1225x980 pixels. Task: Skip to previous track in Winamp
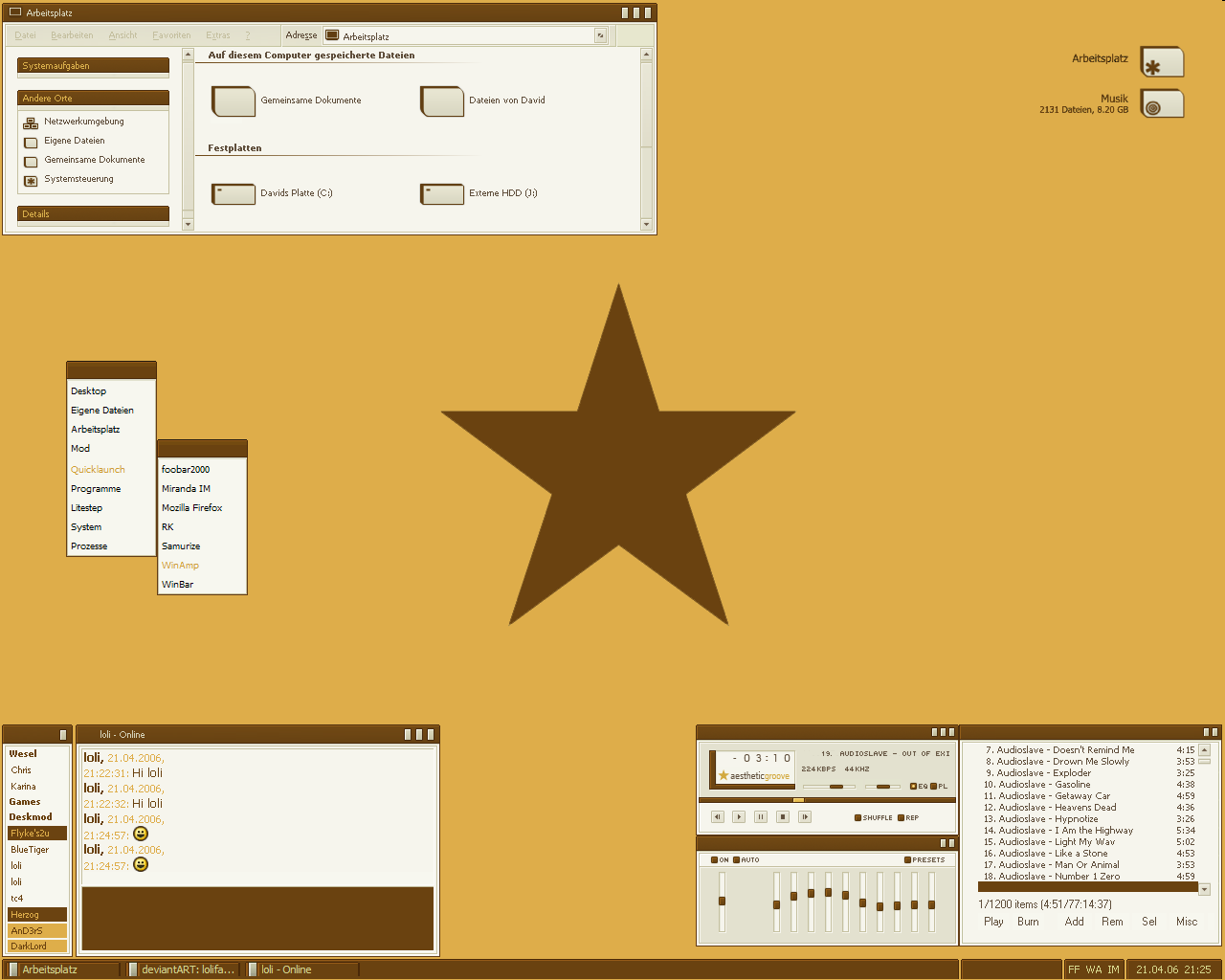click(x=718, y=816)
